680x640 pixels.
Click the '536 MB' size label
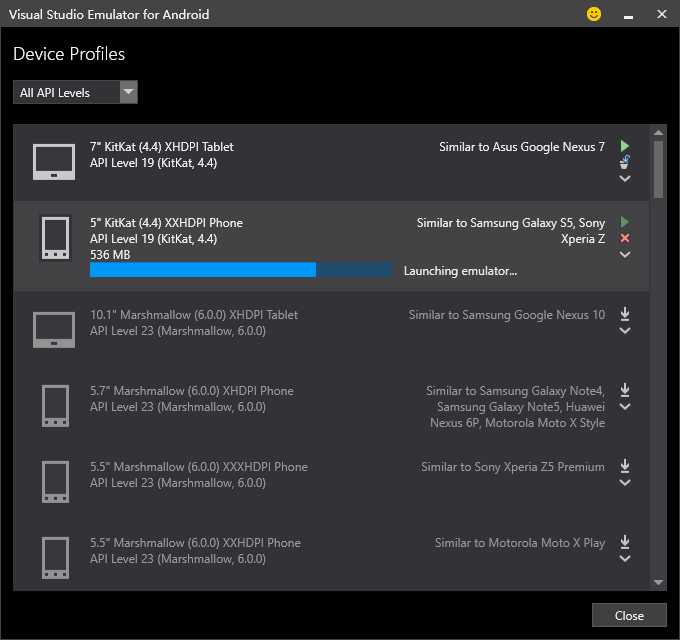110,255
